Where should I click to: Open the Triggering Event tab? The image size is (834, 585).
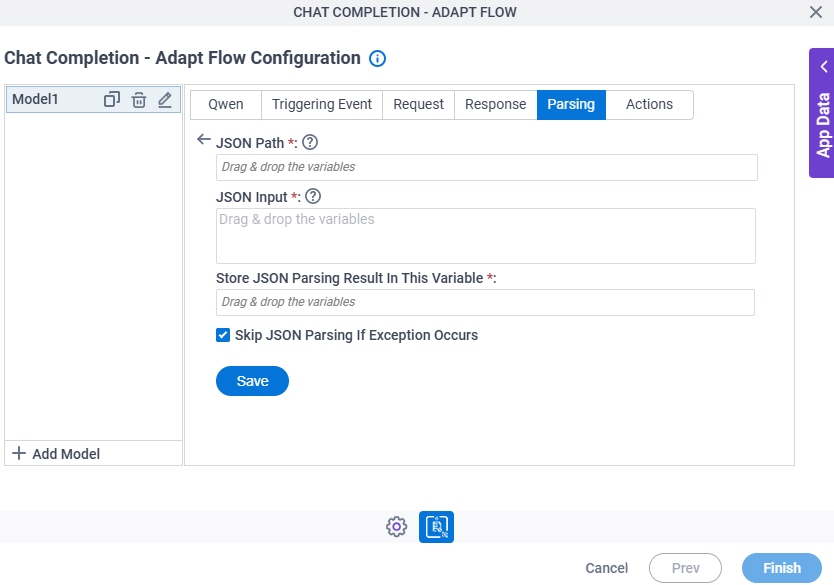[x=322, y=104]
